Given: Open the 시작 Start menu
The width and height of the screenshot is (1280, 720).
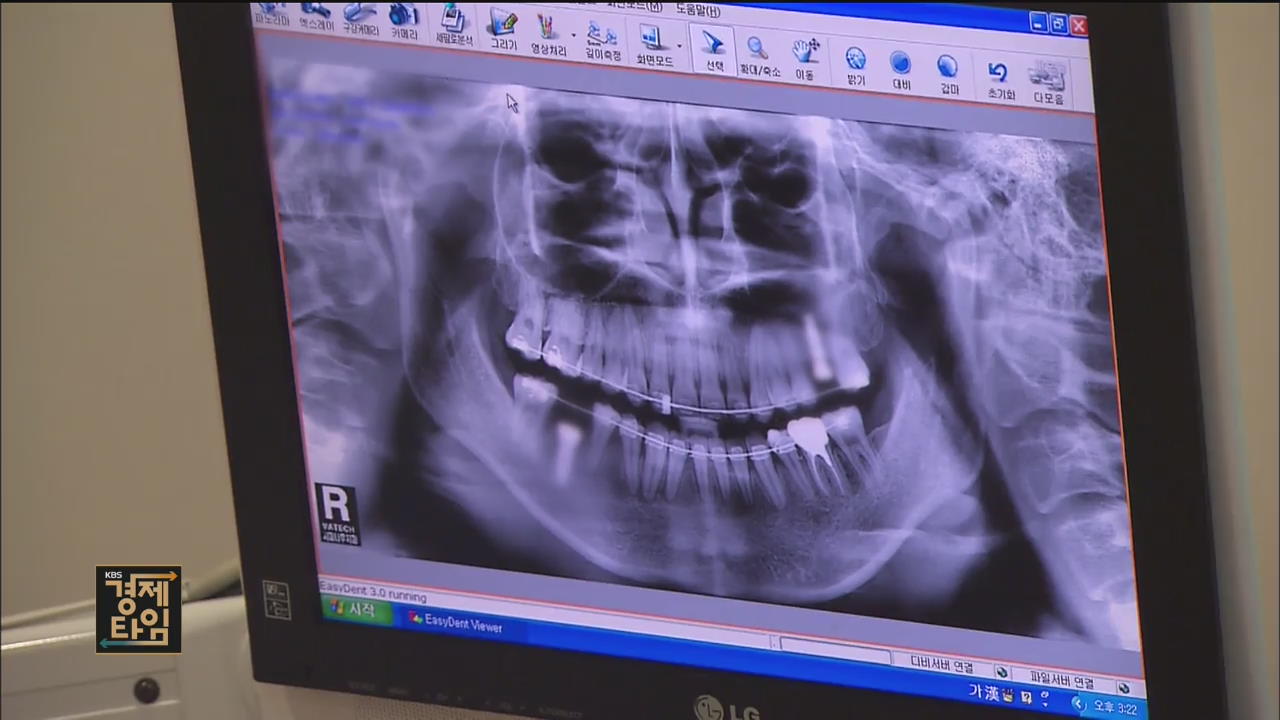Looking at the screenshot, I should pyautogui.click(x=355, y=607).
